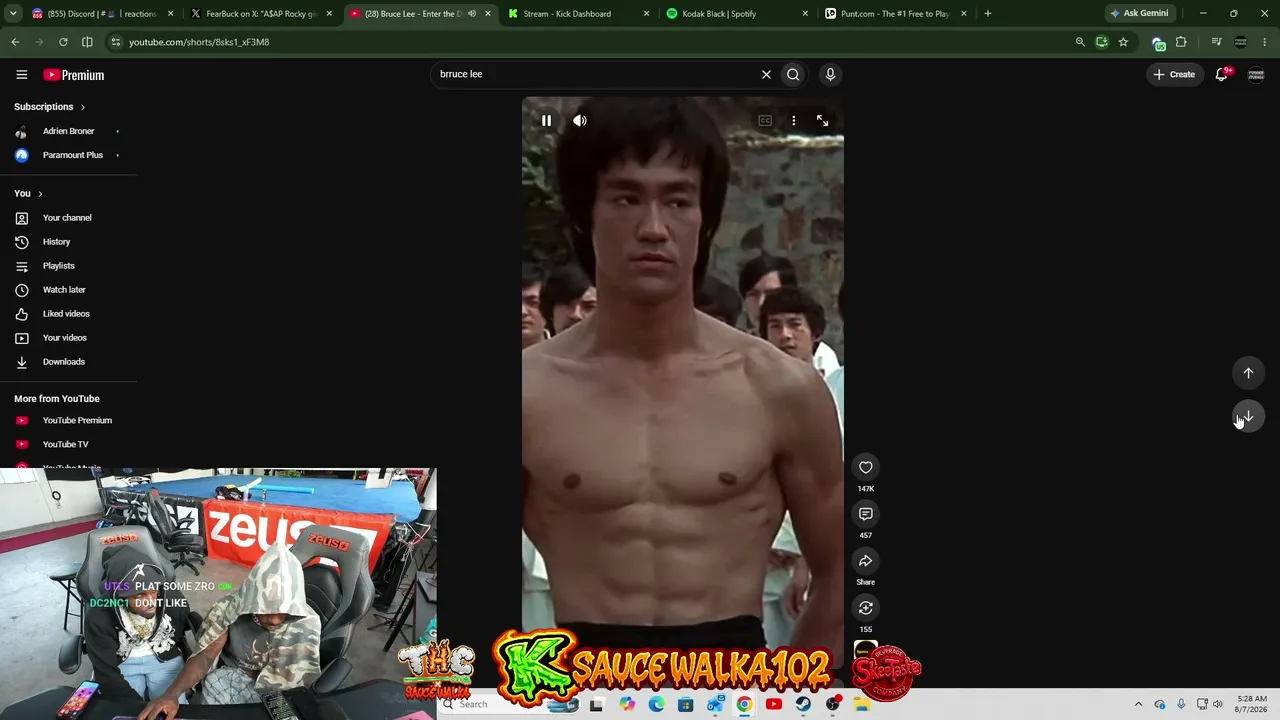Viewport: 1280px width, 720px height.
Task: Mute the Short's volume
Action: 580,120
